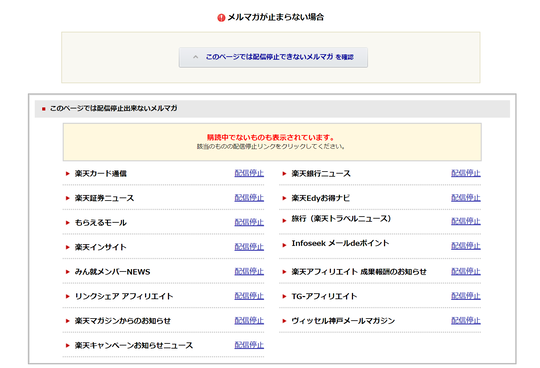Select the 楽天Edyお得ナビ text
540x368 pixels.
point(320,198)
